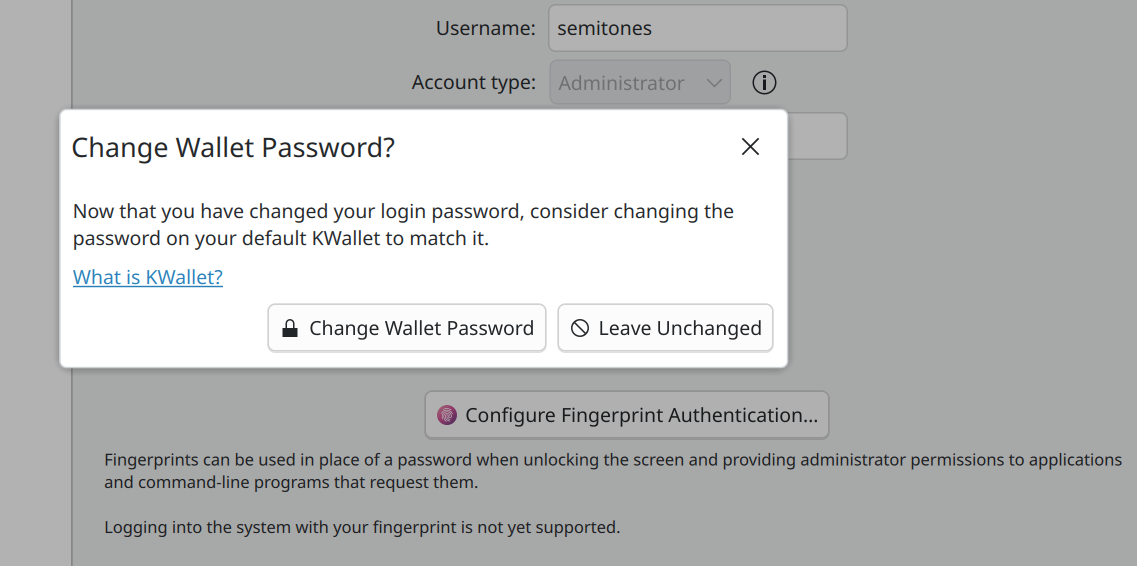The width and height of the screenshot is (1137, 566).
Task: Click the left sidebar panel area
Action: [35, 300]
